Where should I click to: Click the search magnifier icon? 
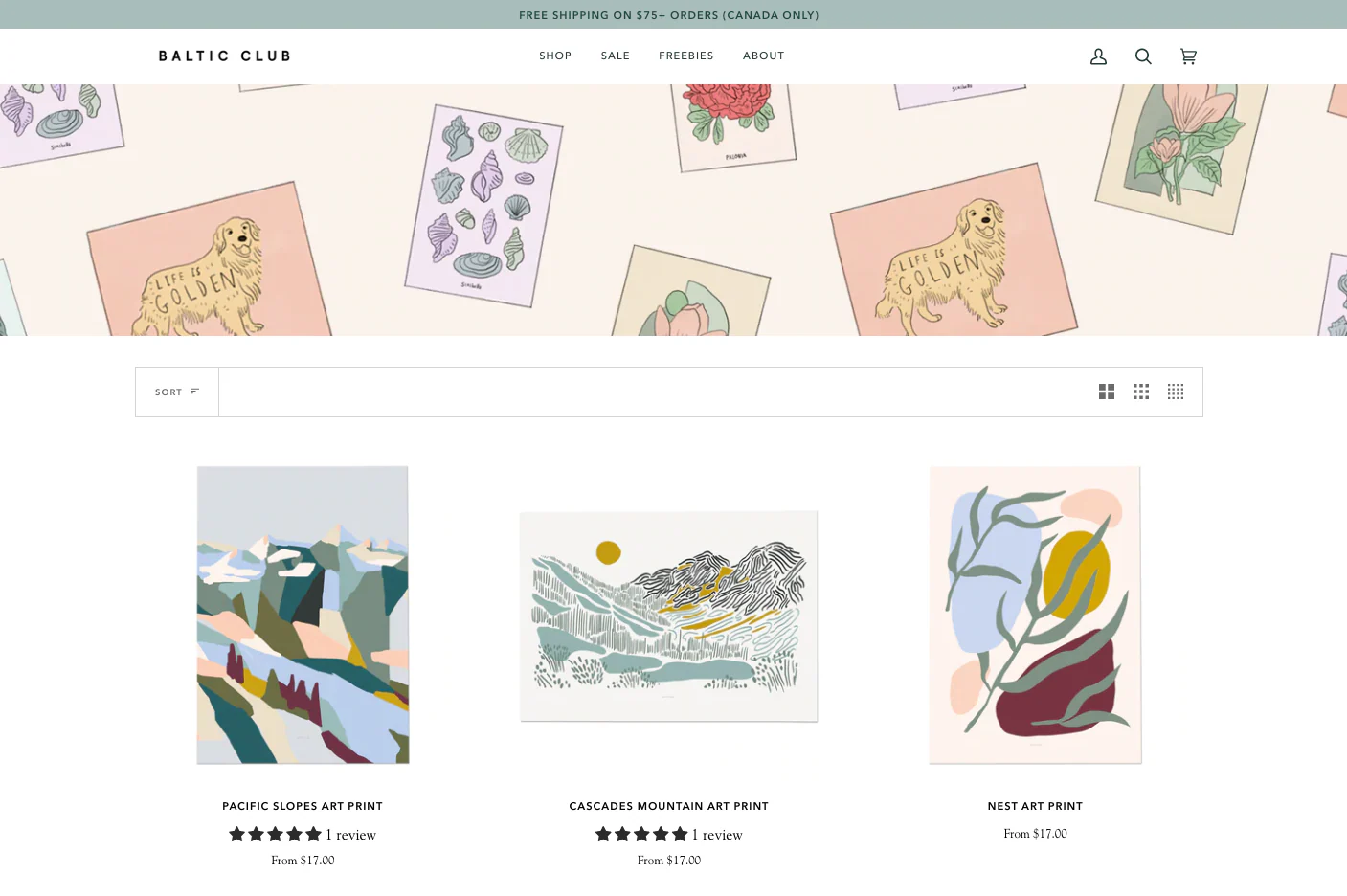(x=1143, y=56)
